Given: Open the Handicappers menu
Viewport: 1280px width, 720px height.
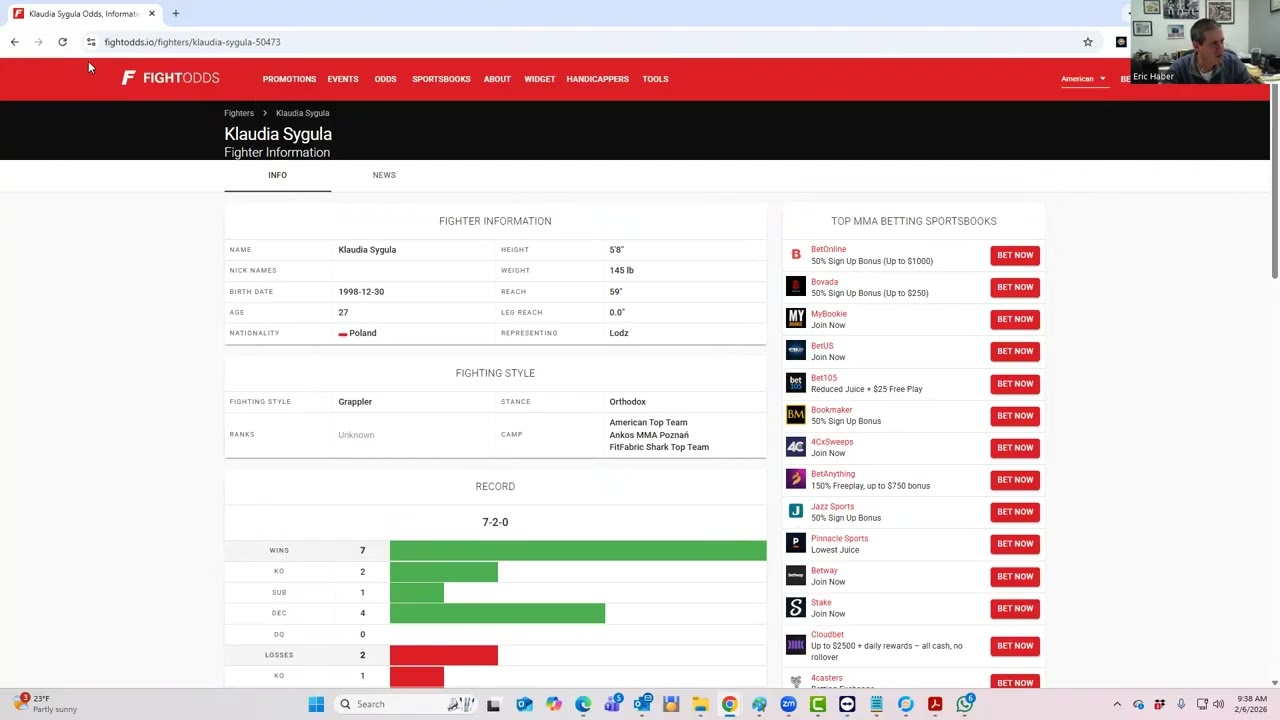Looking at the screenshot, I should [597, 79].
